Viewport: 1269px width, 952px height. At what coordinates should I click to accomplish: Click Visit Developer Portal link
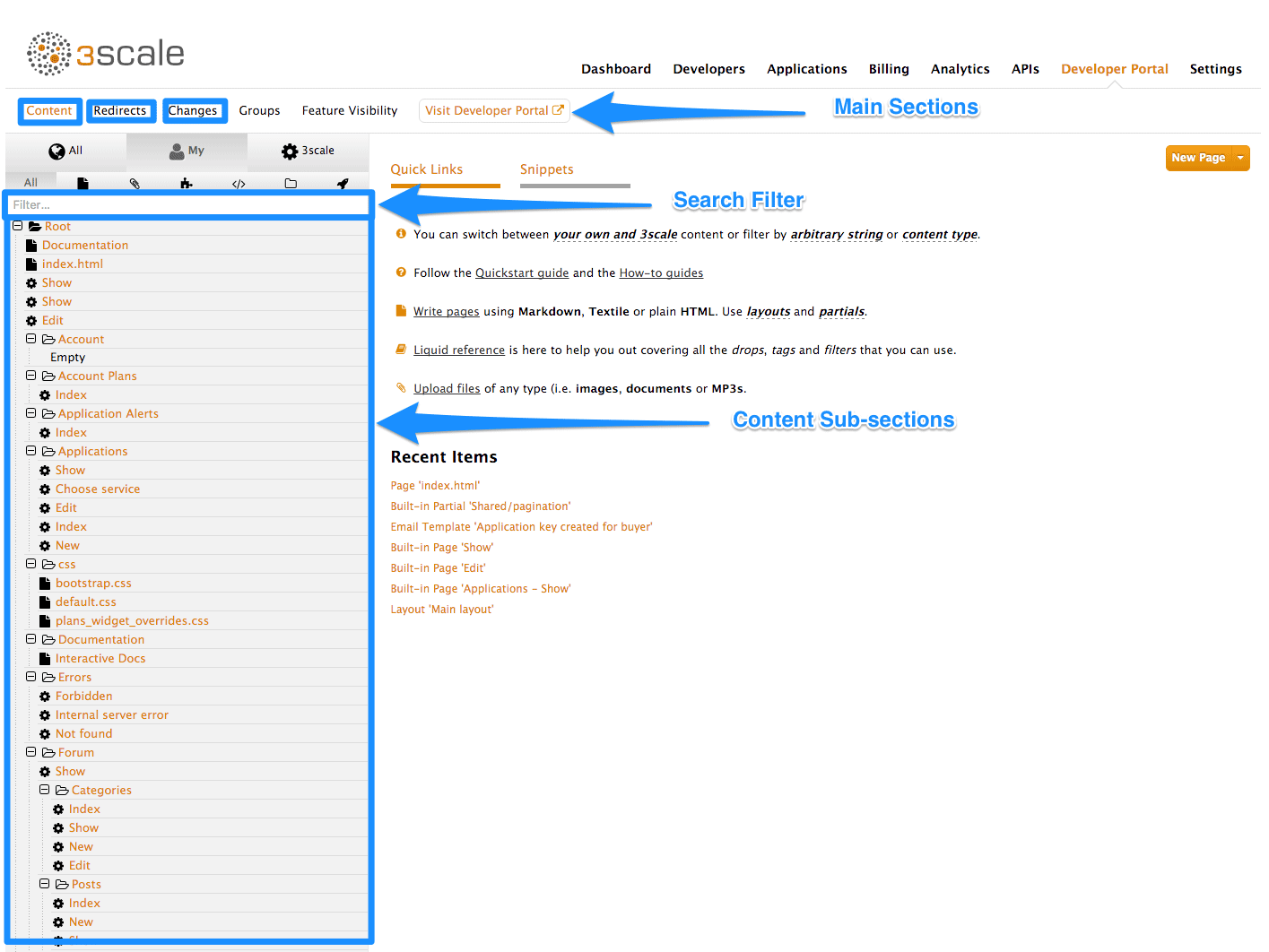point(494,111)
